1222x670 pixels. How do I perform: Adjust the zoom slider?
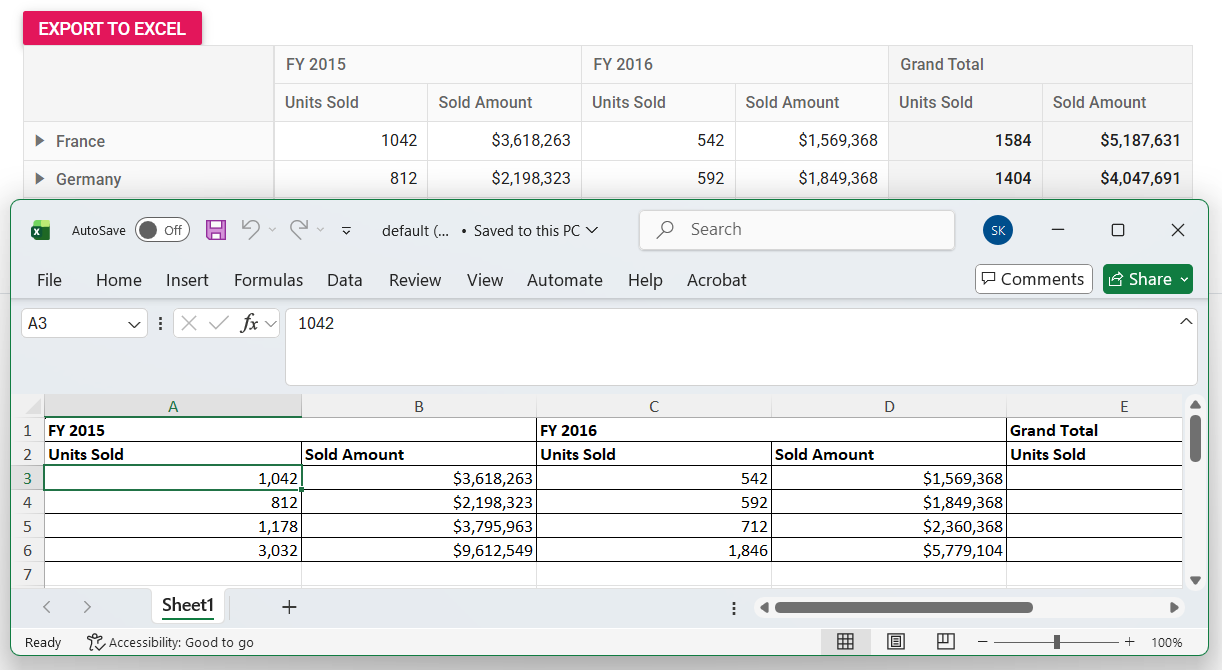pyautogui.click(x=1056, y=641)
